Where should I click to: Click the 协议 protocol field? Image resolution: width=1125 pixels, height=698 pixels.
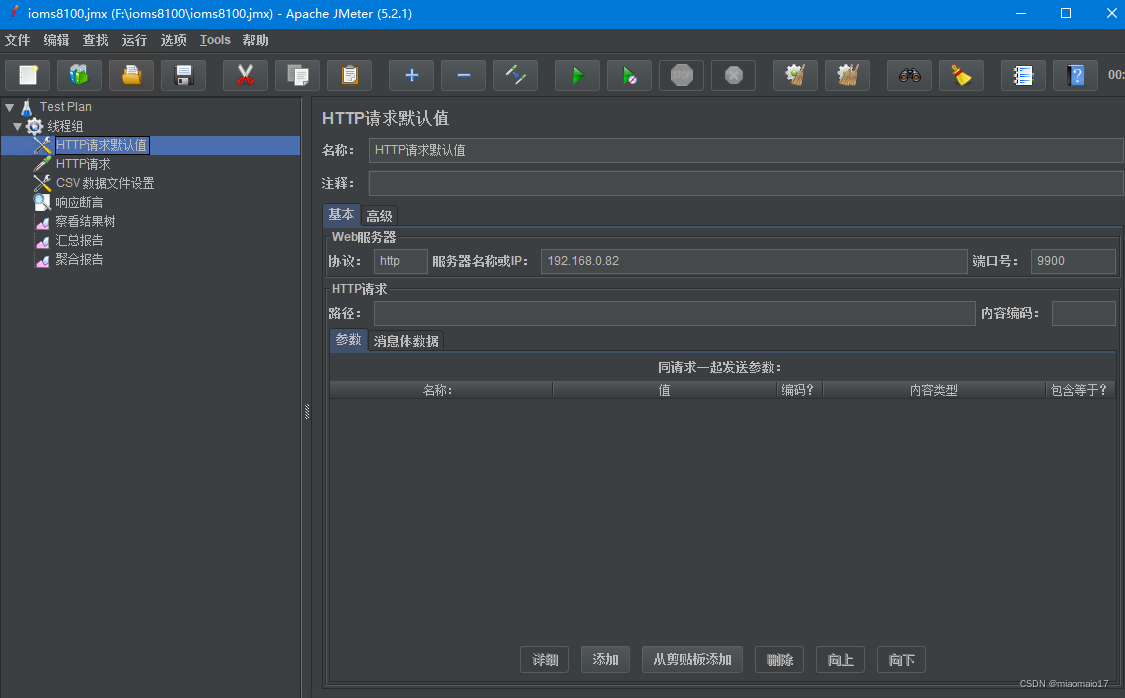pyautogui.click(x=400, y=261)
